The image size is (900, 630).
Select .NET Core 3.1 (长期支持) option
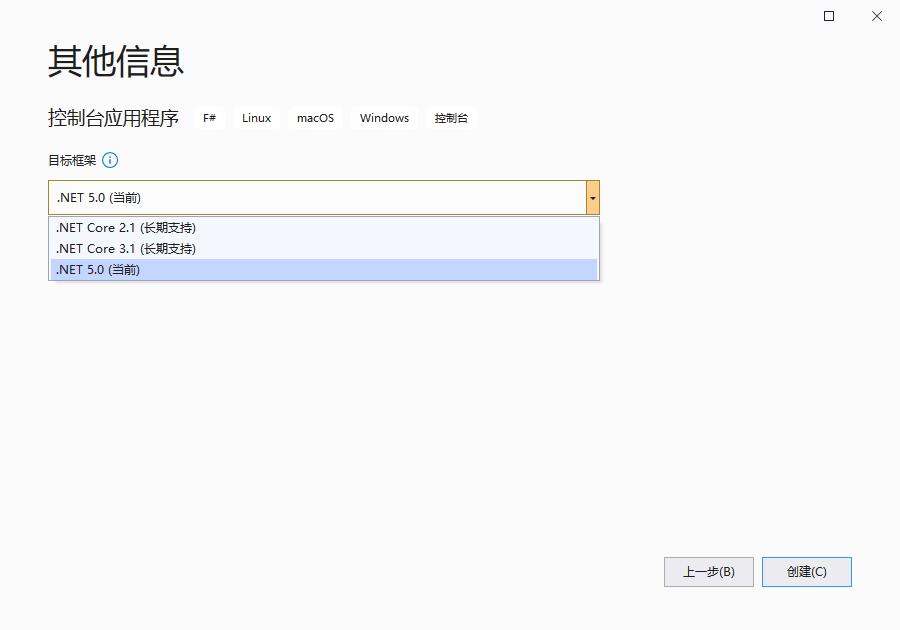[324, 249]
